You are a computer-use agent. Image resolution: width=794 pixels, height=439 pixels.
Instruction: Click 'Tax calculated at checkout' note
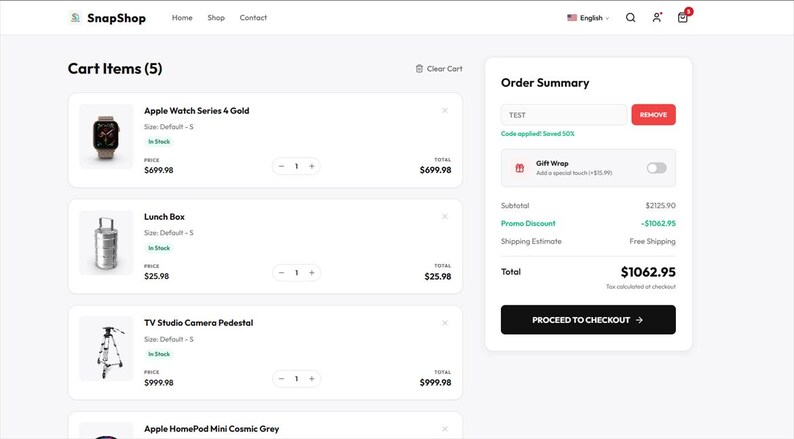coord(641,287)
